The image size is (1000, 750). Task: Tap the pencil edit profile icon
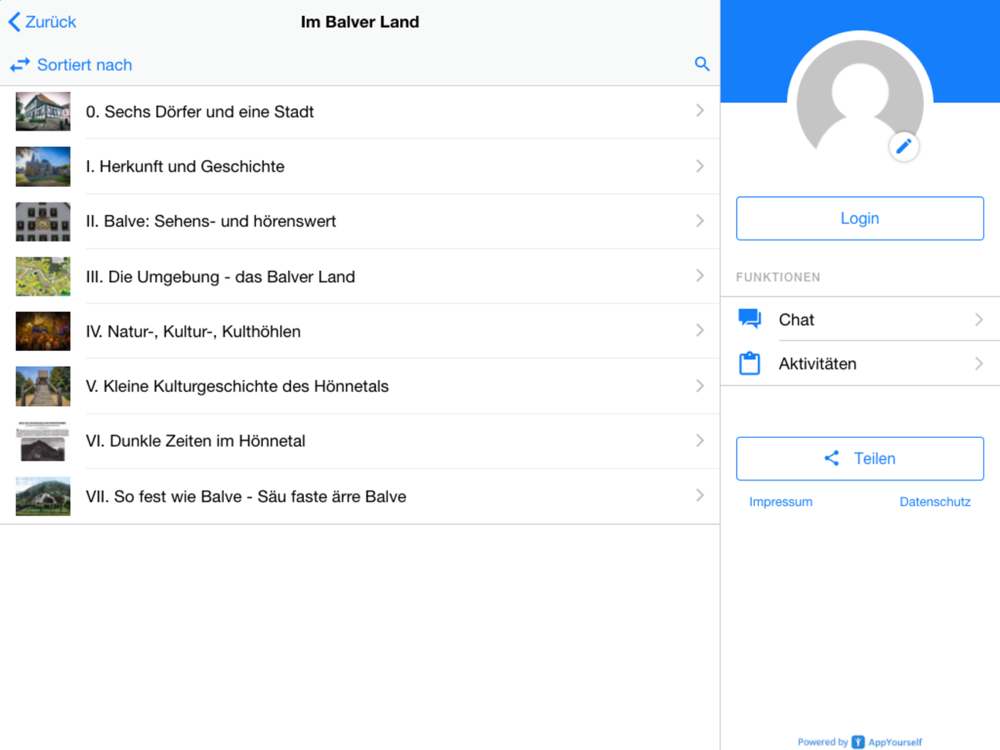coord(903,147)
